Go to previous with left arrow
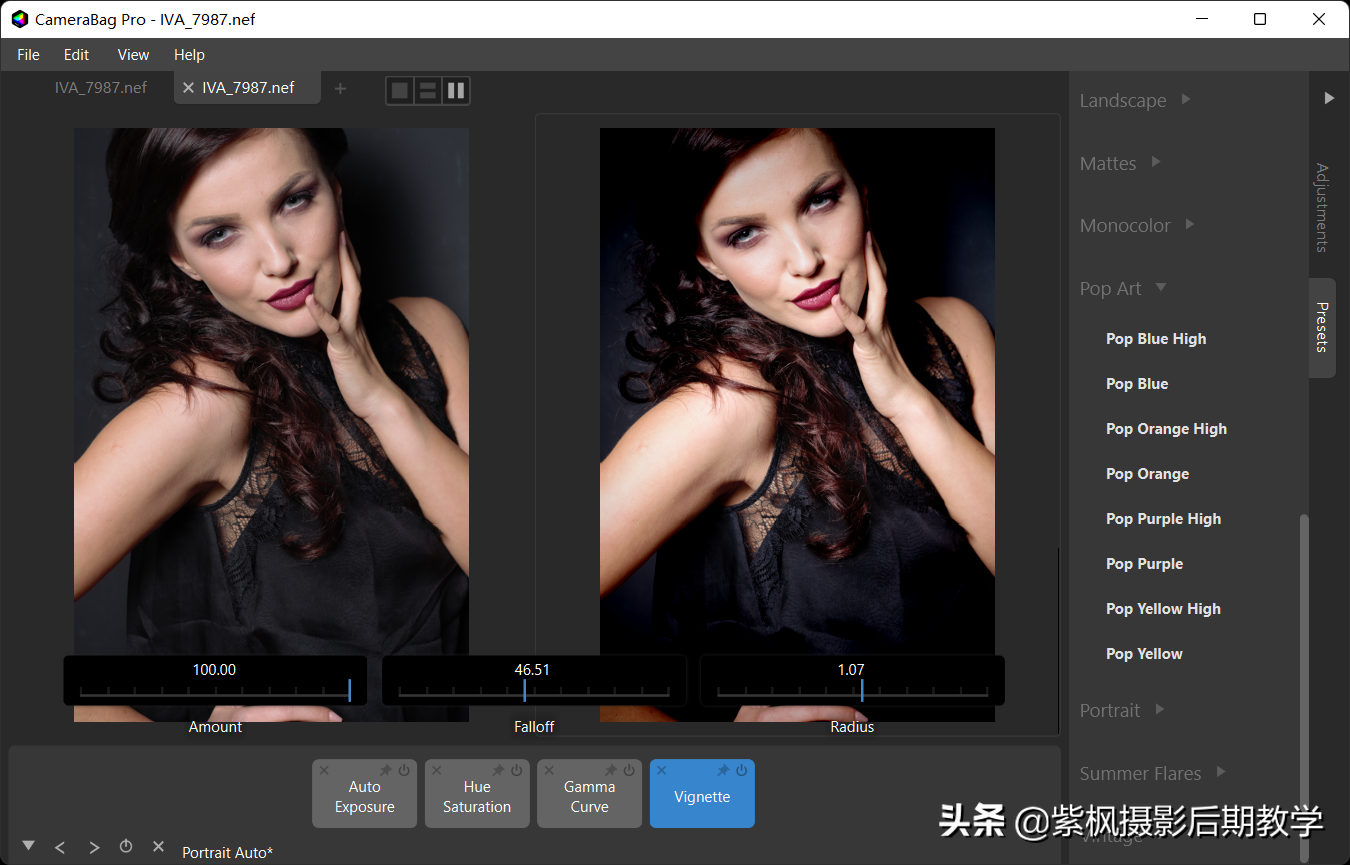 pyautogui.click(x=60, y=847)
